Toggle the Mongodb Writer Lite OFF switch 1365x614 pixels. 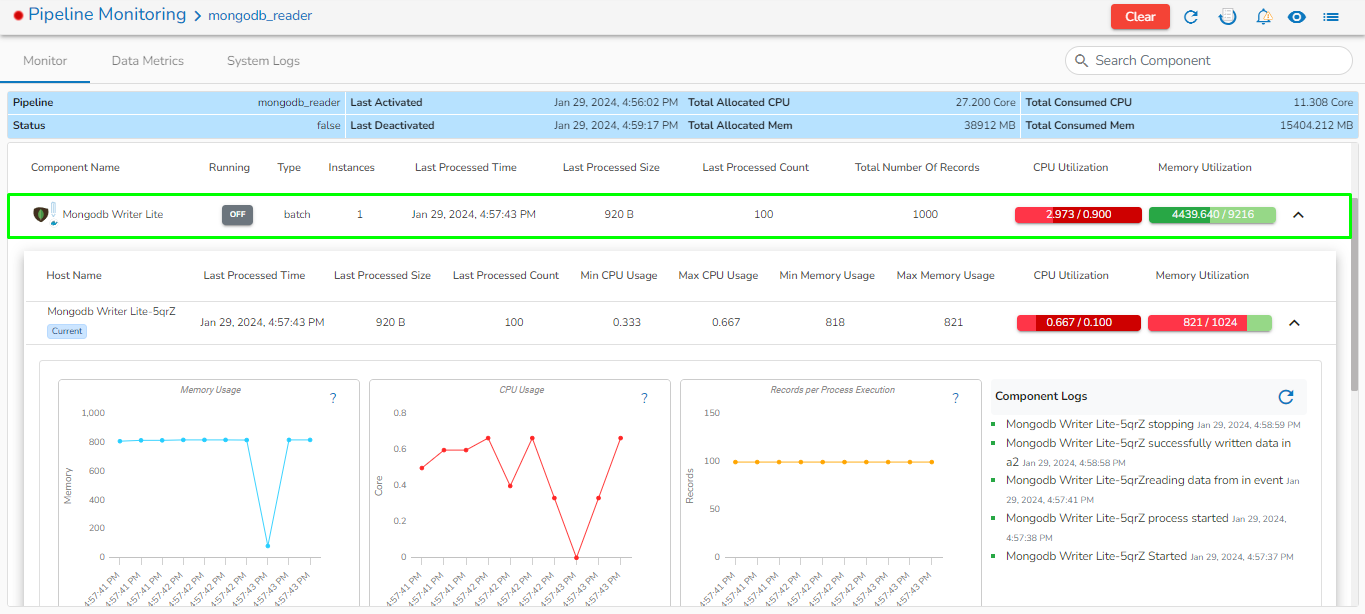pos(237,215)
